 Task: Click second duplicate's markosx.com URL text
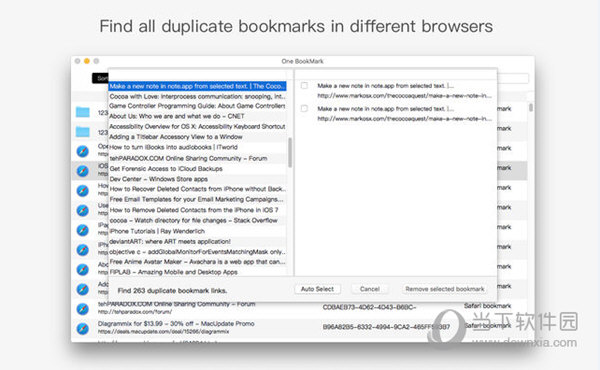[404, 119]
